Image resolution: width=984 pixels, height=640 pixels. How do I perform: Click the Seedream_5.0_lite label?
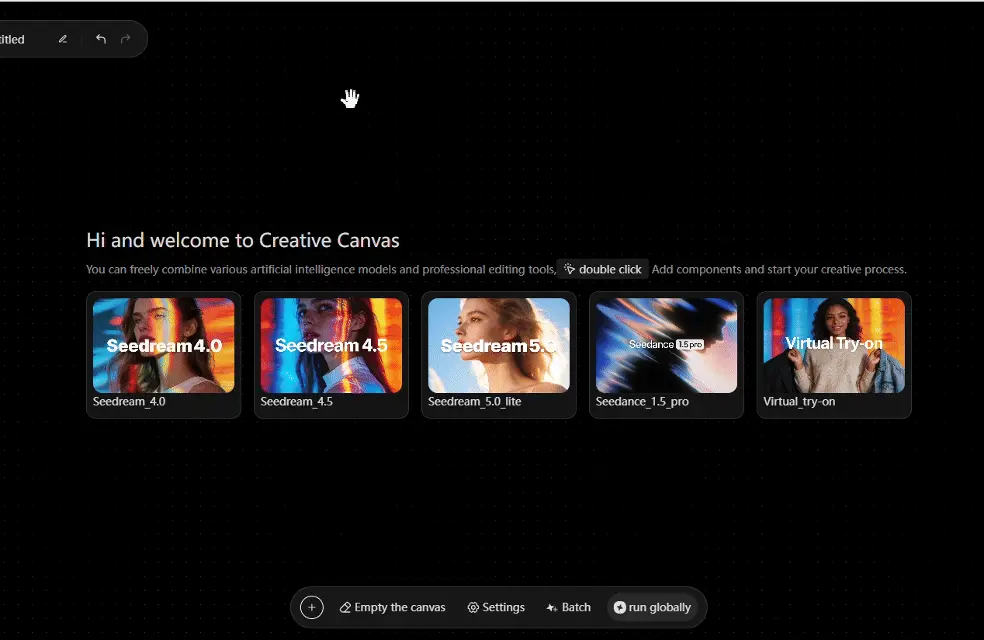point(474,402)
